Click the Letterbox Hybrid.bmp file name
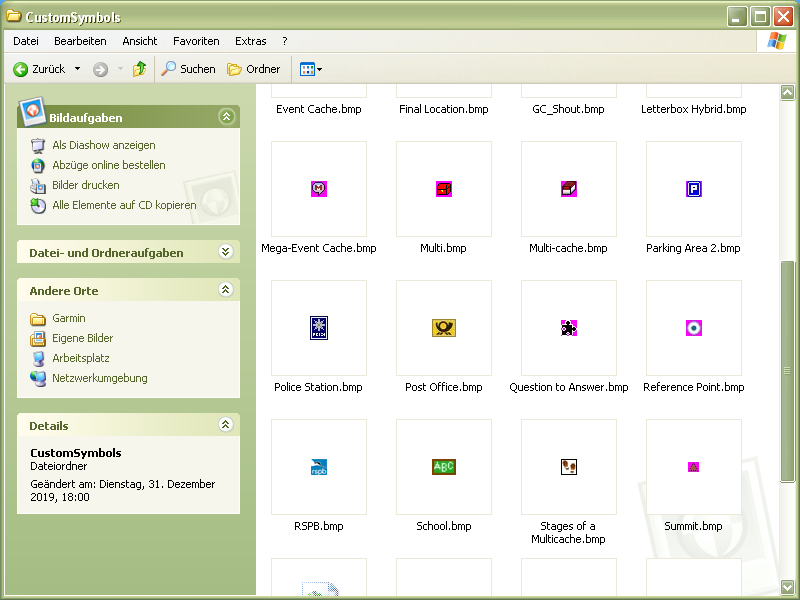The height and width of the screenshot is (600, 800). [x=694, y=109]
